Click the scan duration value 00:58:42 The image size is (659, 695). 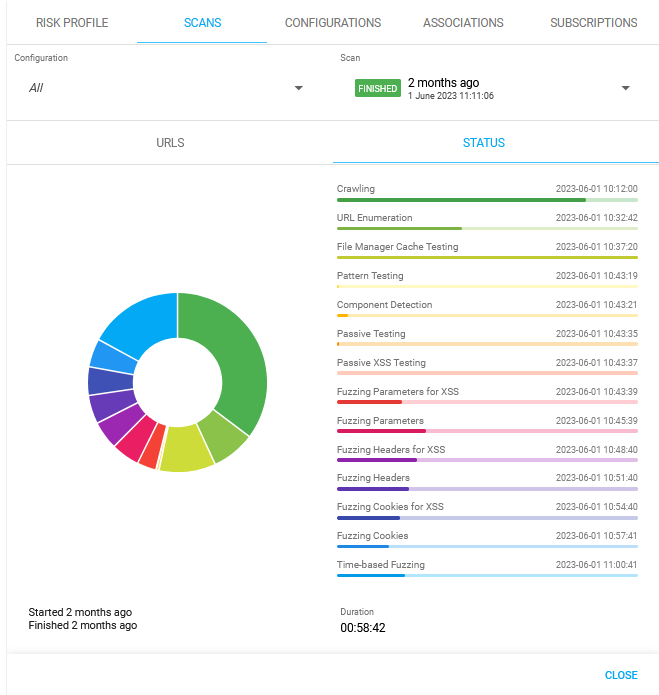[x=363, y=628]
